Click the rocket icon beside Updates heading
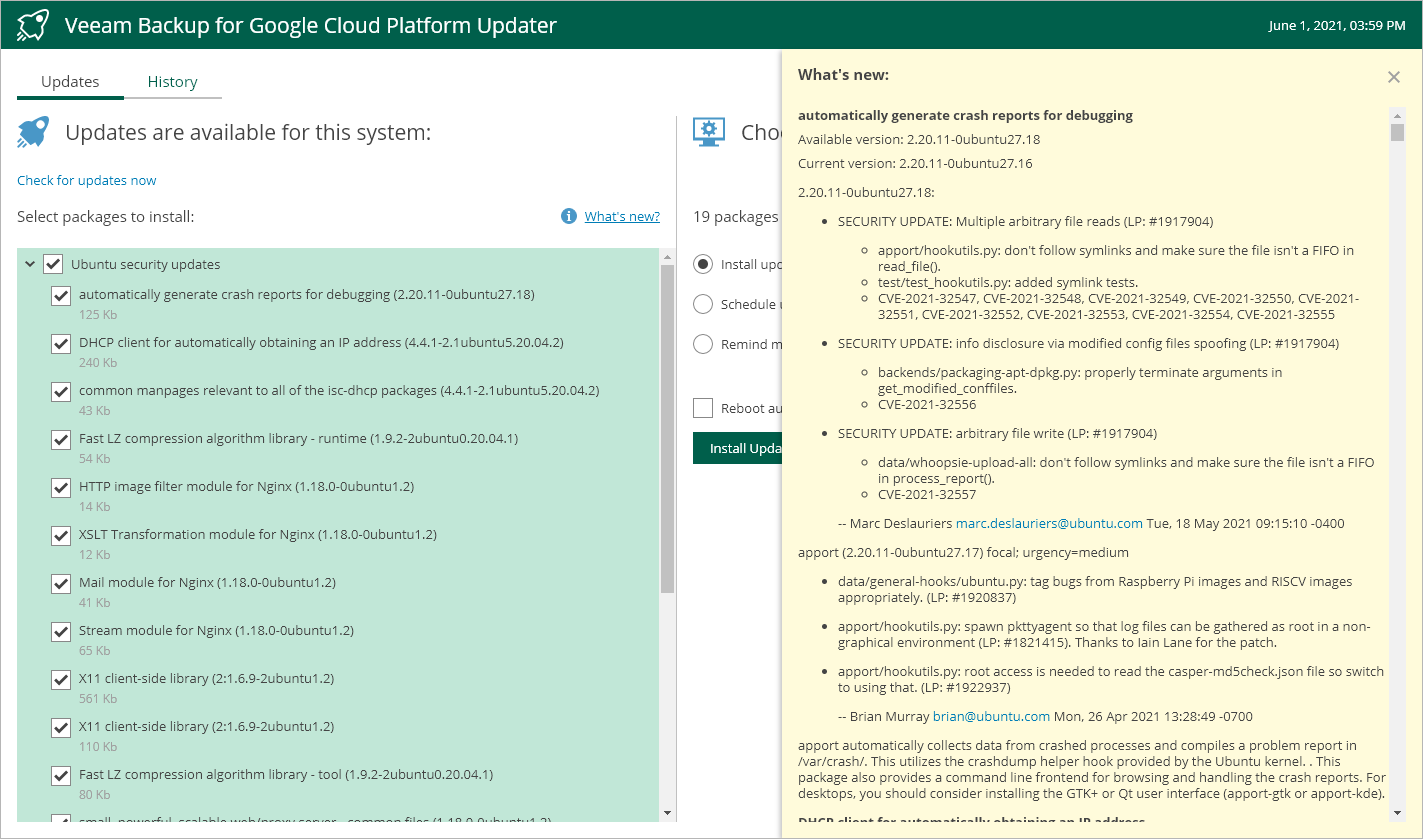This screenshot has width=1423, height=839. [x=33, y=132]
